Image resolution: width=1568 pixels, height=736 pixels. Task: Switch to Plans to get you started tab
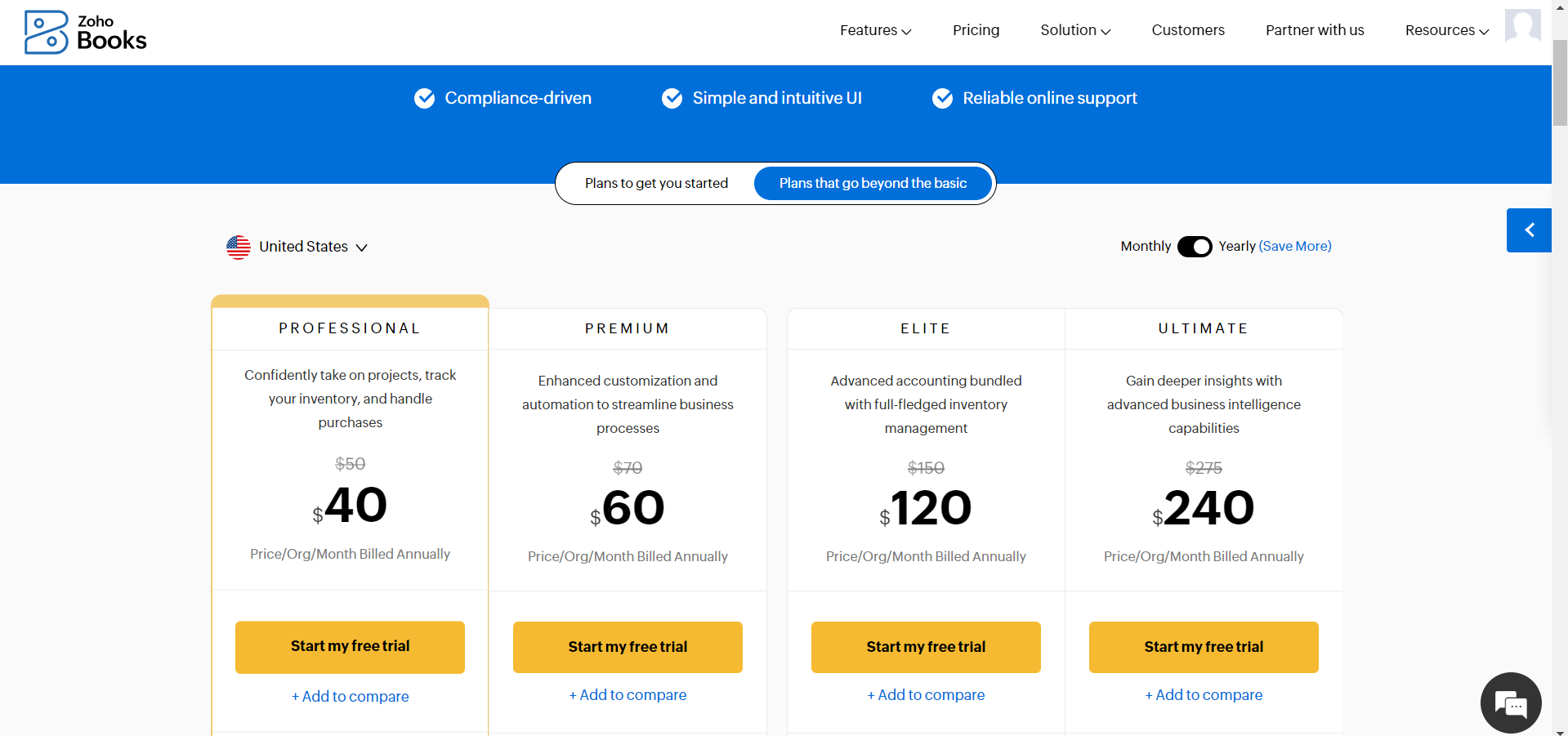click(656, 183)
